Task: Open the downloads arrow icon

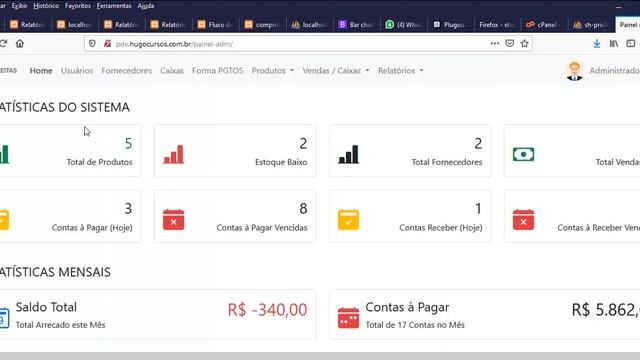Action: 597,44
